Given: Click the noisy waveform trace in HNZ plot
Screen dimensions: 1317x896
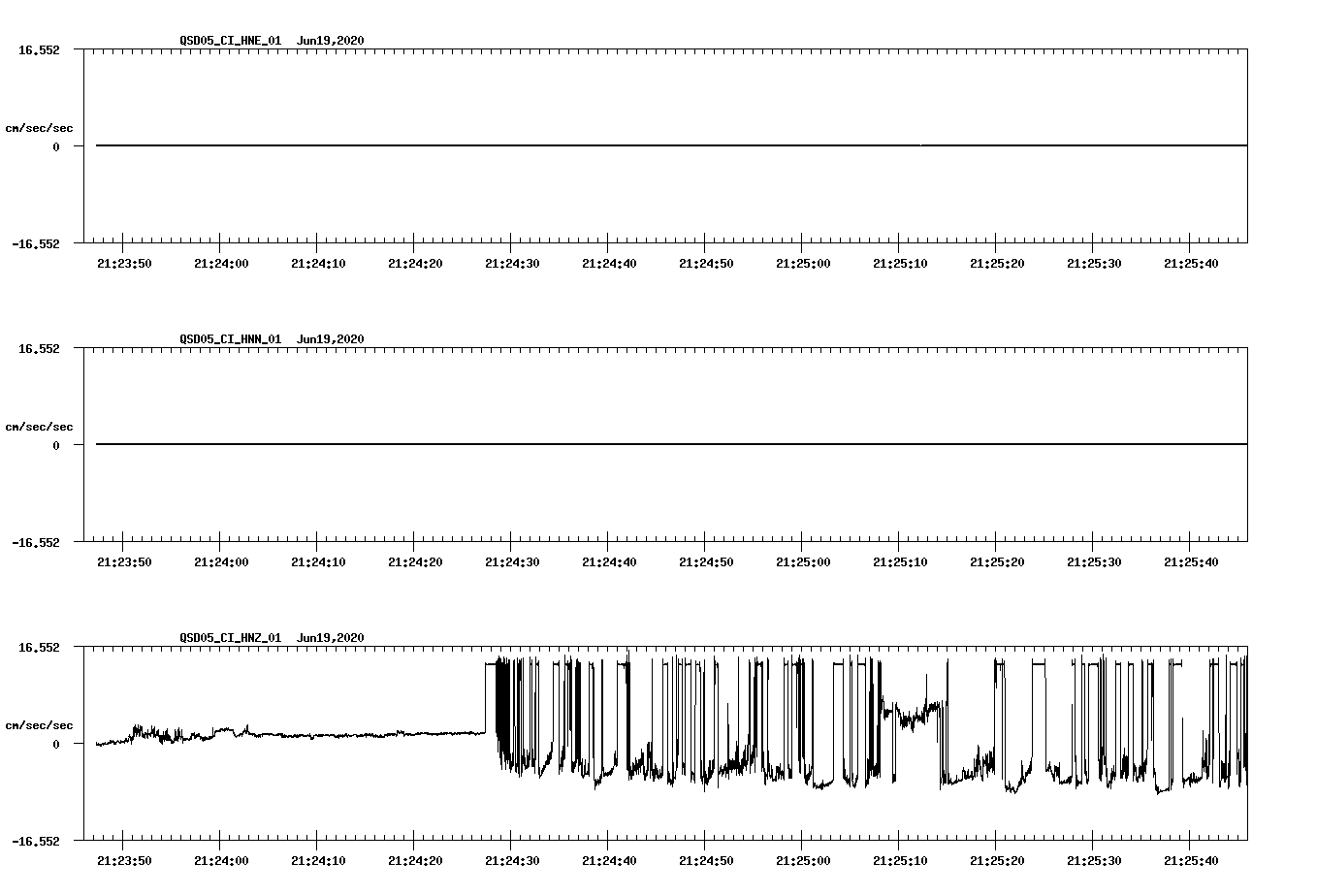Looking at the screenshot, I should pos(671,723).
